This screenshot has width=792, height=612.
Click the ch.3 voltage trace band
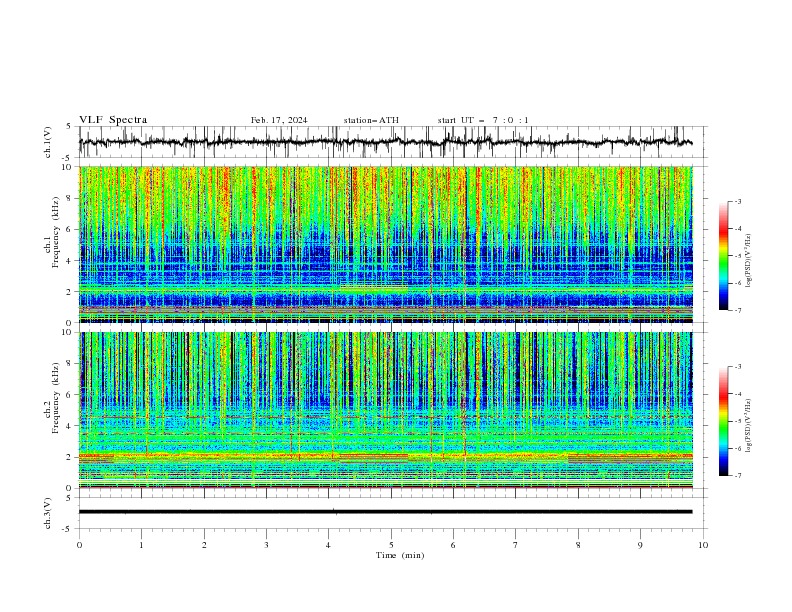click(385, 512)
